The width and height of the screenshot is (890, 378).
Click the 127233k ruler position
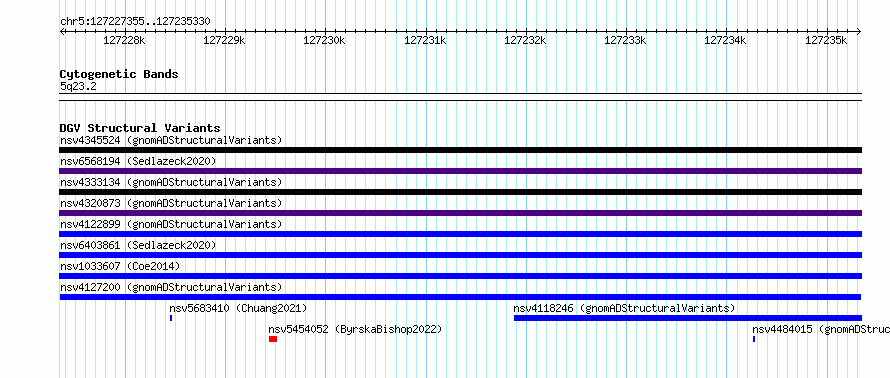(x=625, y=40)
